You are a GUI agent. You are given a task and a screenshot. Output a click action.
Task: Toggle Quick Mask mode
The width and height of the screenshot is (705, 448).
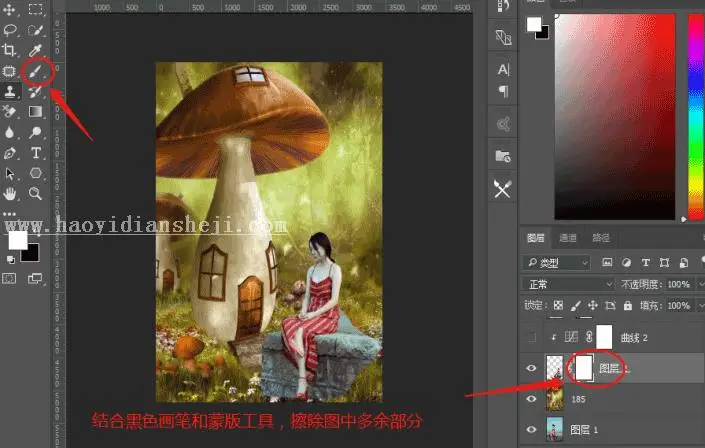(x=9, y=278)
